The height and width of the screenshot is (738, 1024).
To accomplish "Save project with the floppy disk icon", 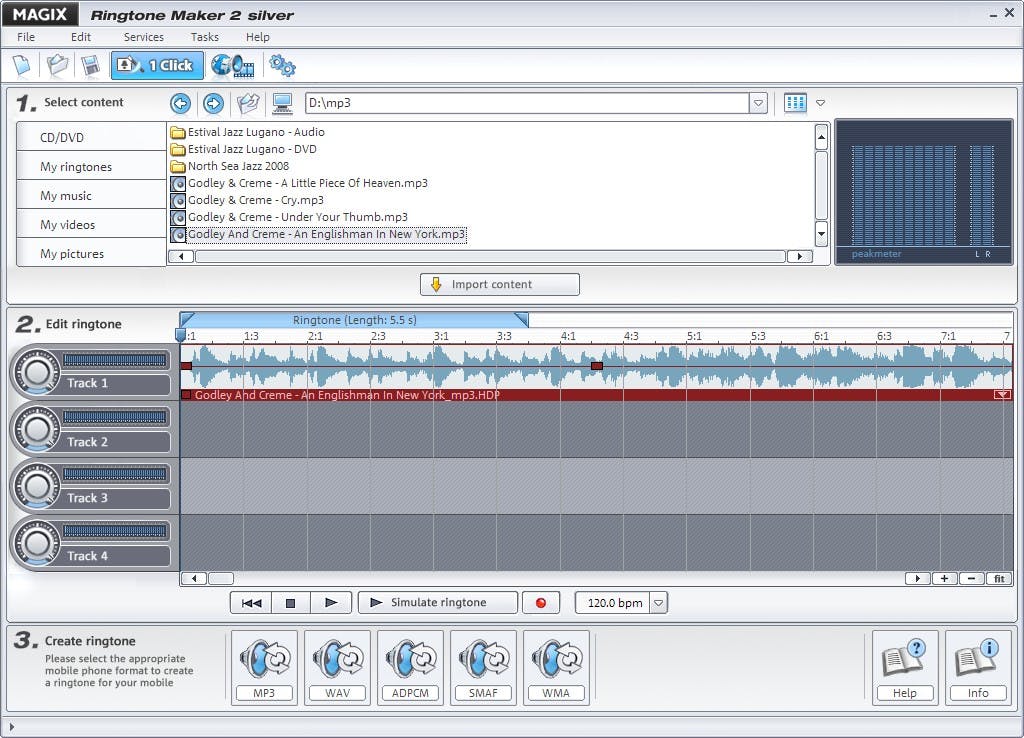I will pyautogui.click(x=90, y=65).
